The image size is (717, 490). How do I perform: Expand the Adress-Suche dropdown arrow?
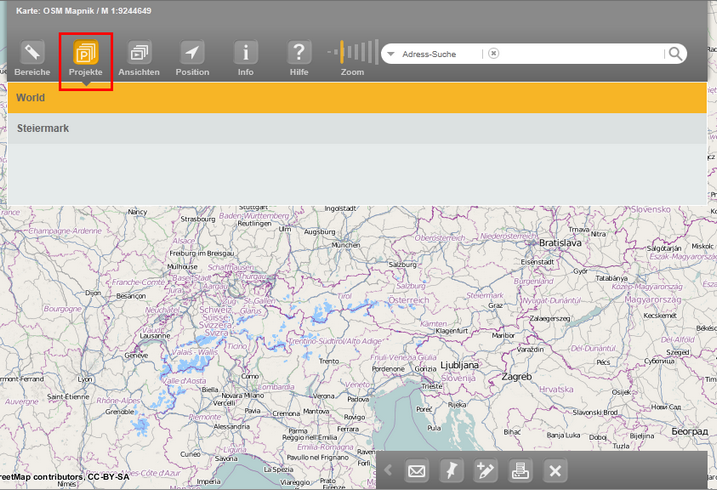pos(391,54)
